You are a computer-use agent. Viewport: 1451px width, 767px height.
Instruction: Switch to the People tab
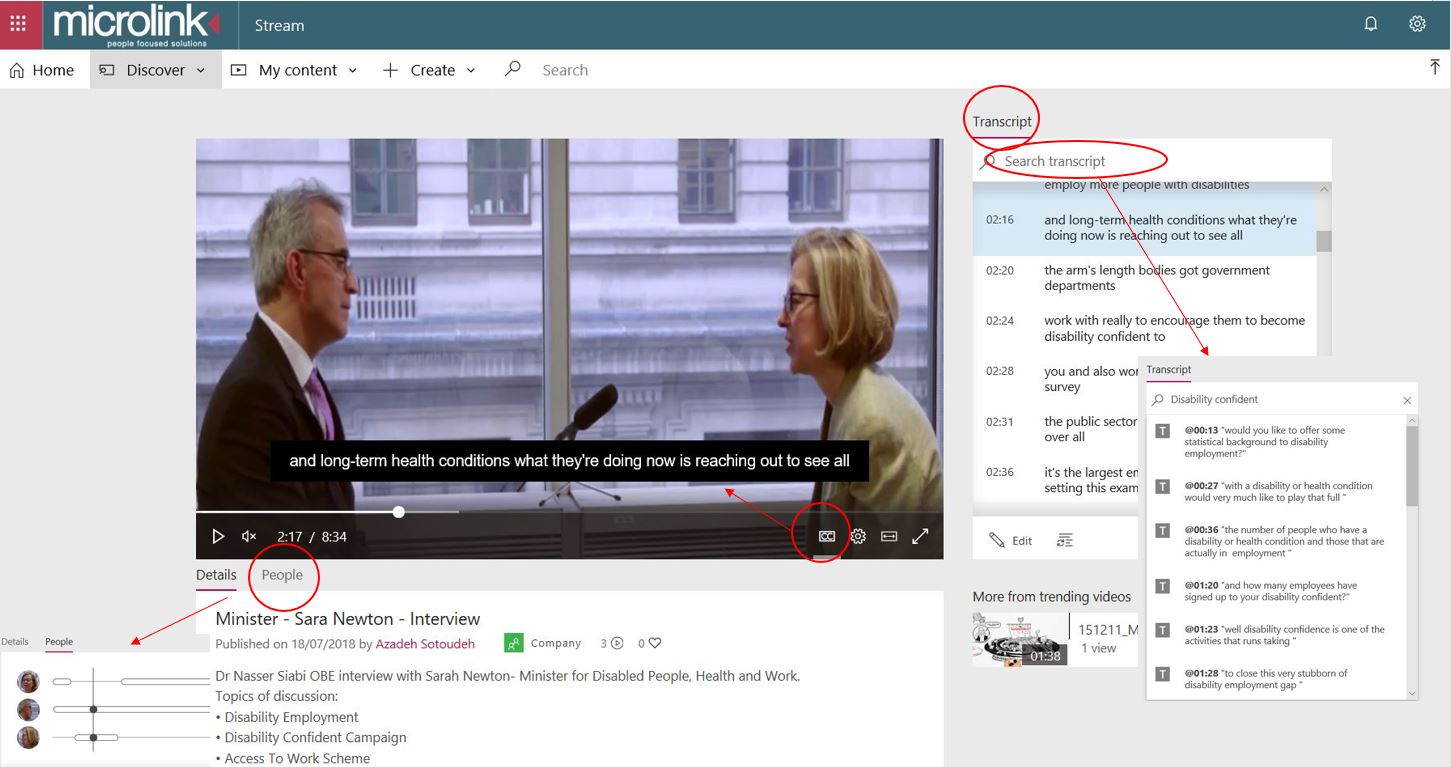pyautogui.click(x=282, y=575)
